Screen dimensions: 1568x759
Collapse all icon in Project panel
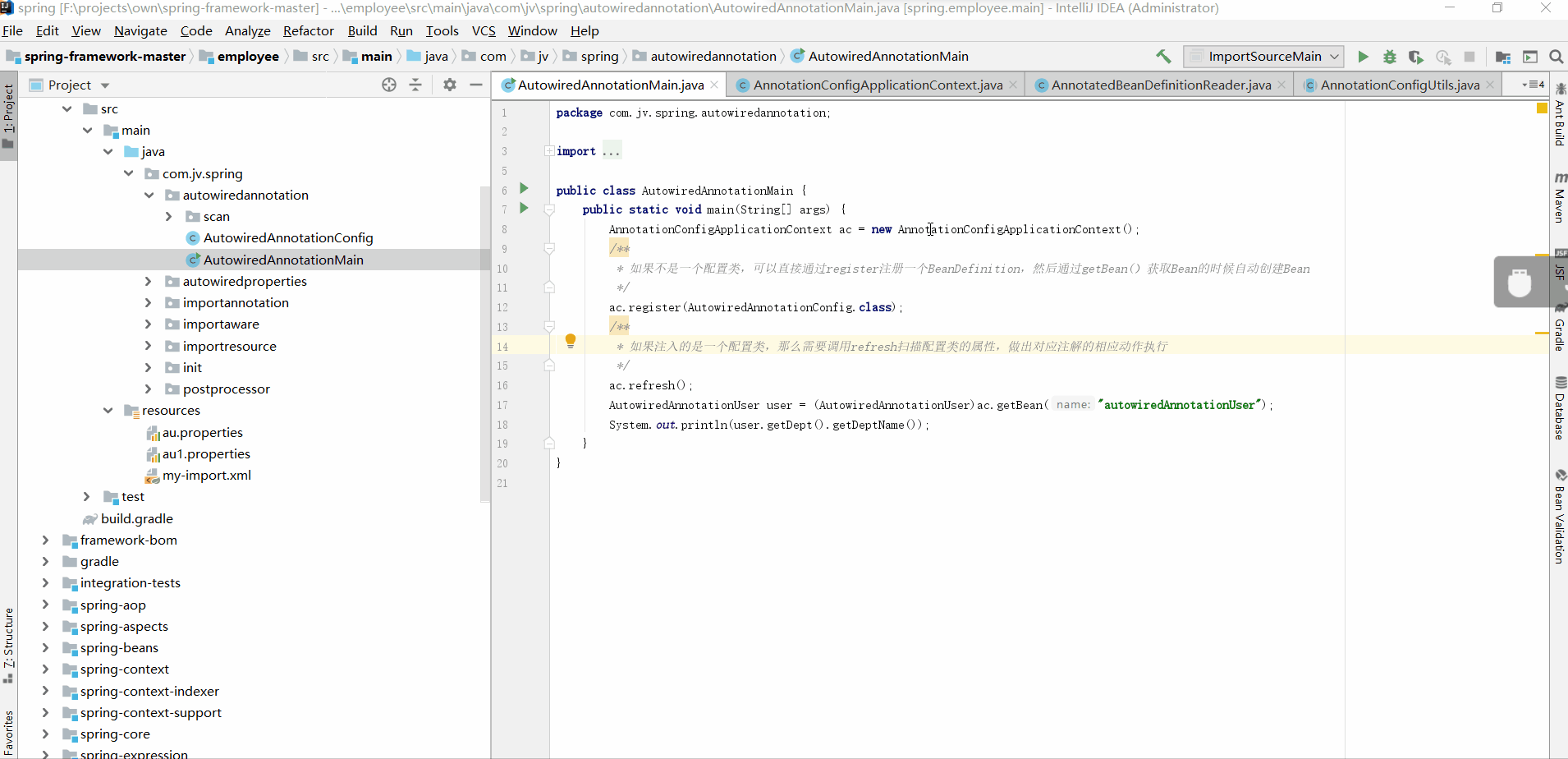point(415,85)
